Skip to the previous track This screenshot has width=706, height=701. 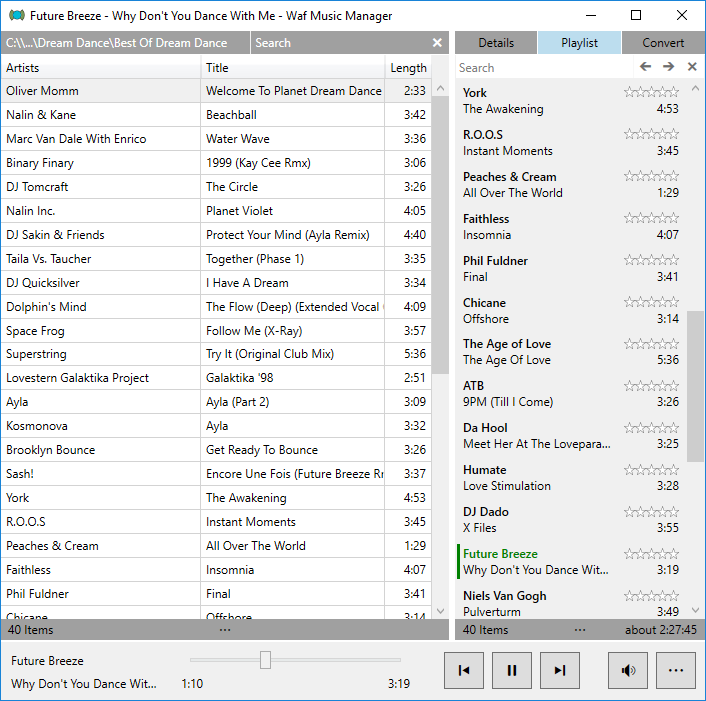[x=464, y=670]
